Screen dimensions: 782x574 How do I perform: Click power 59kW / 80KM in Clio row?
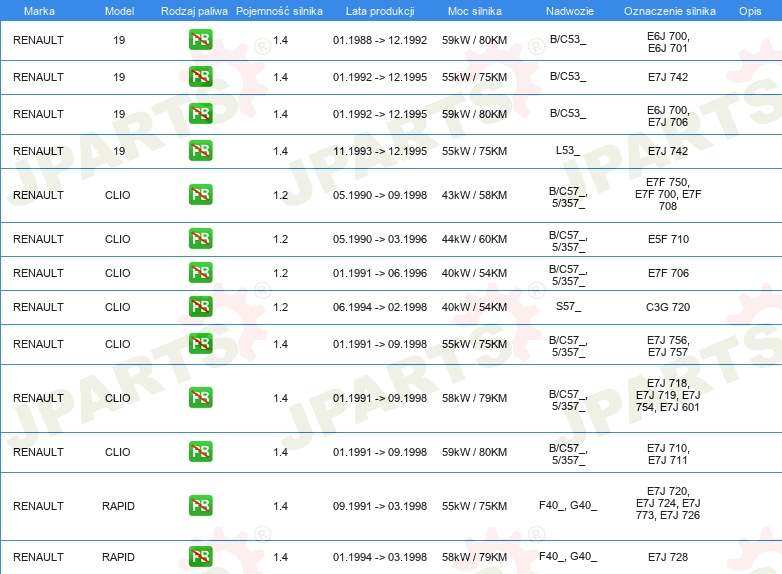pos(474,452)
